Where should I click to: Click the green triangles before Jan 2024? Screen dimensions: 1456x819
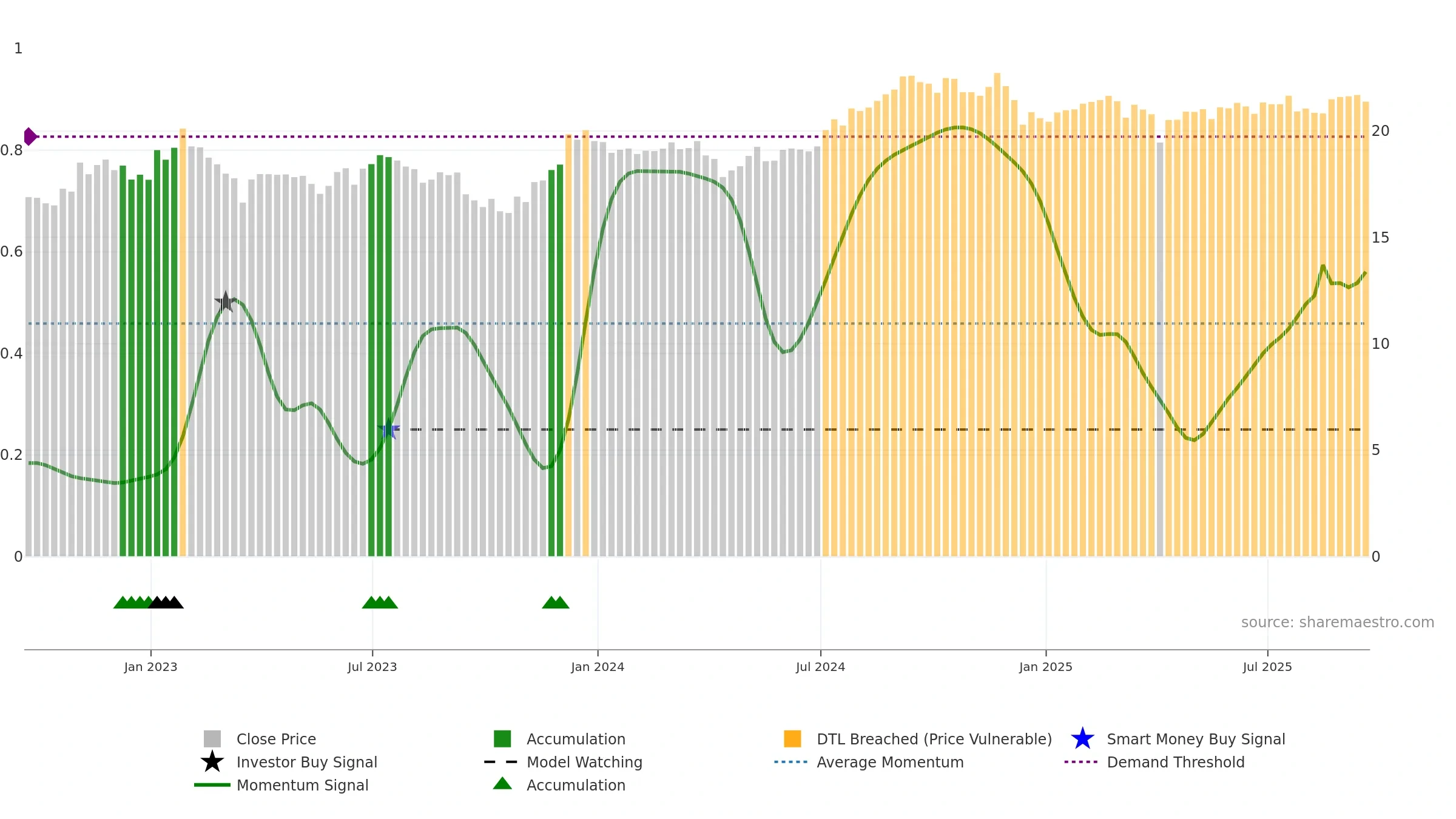pos(556,602)
